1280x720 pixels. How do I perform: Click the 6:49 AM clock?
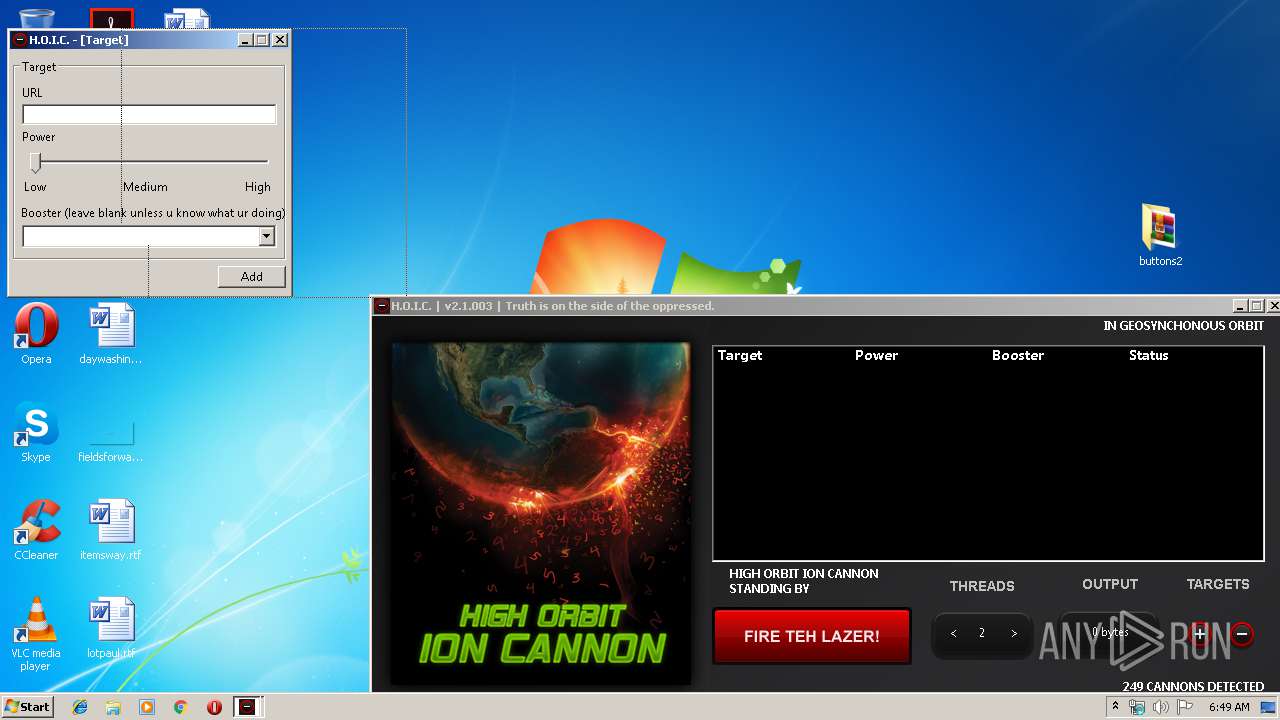[1229, 707]
